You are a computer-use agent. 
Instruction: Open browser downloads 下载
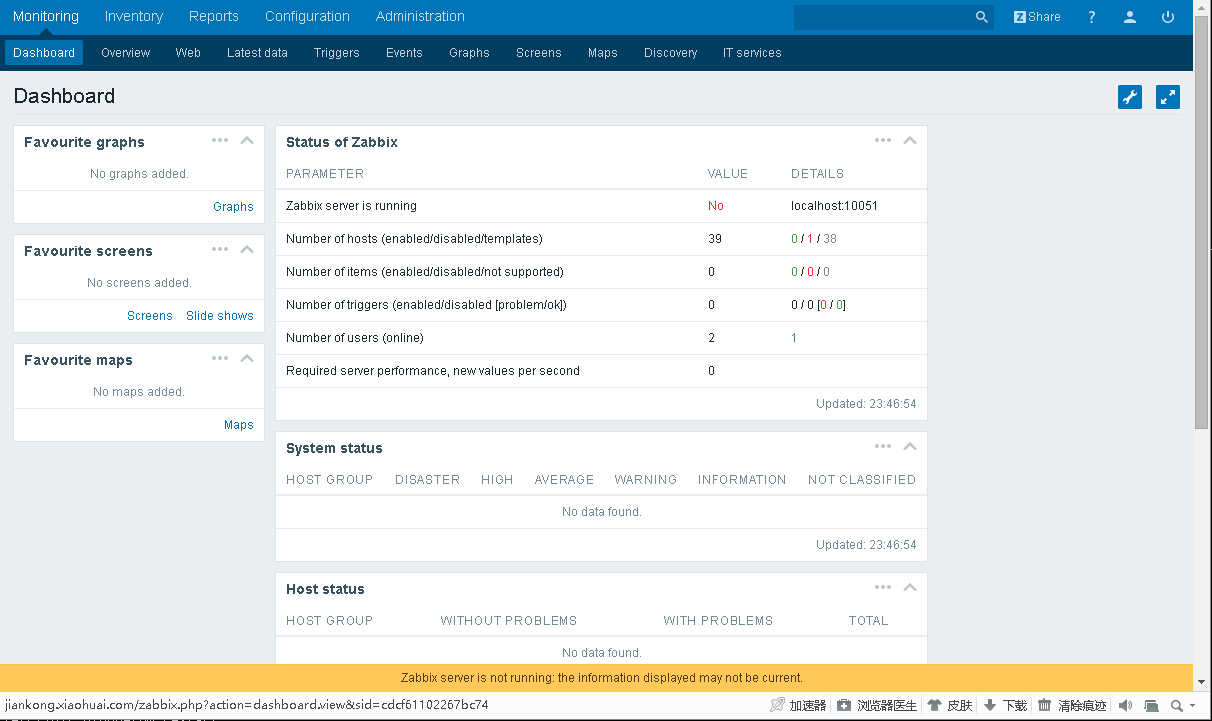click(x=1005, y=705)
